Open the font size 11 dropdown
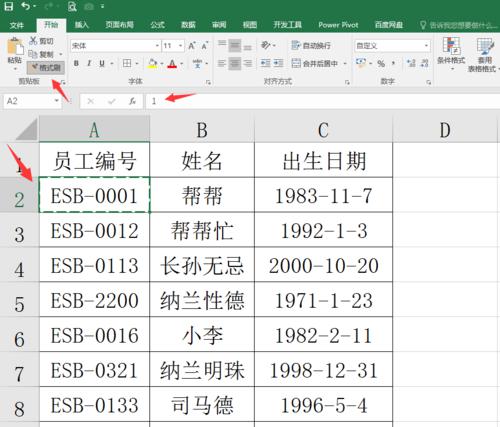This screenshot has width=500, height=427. (x=181, y=46)
